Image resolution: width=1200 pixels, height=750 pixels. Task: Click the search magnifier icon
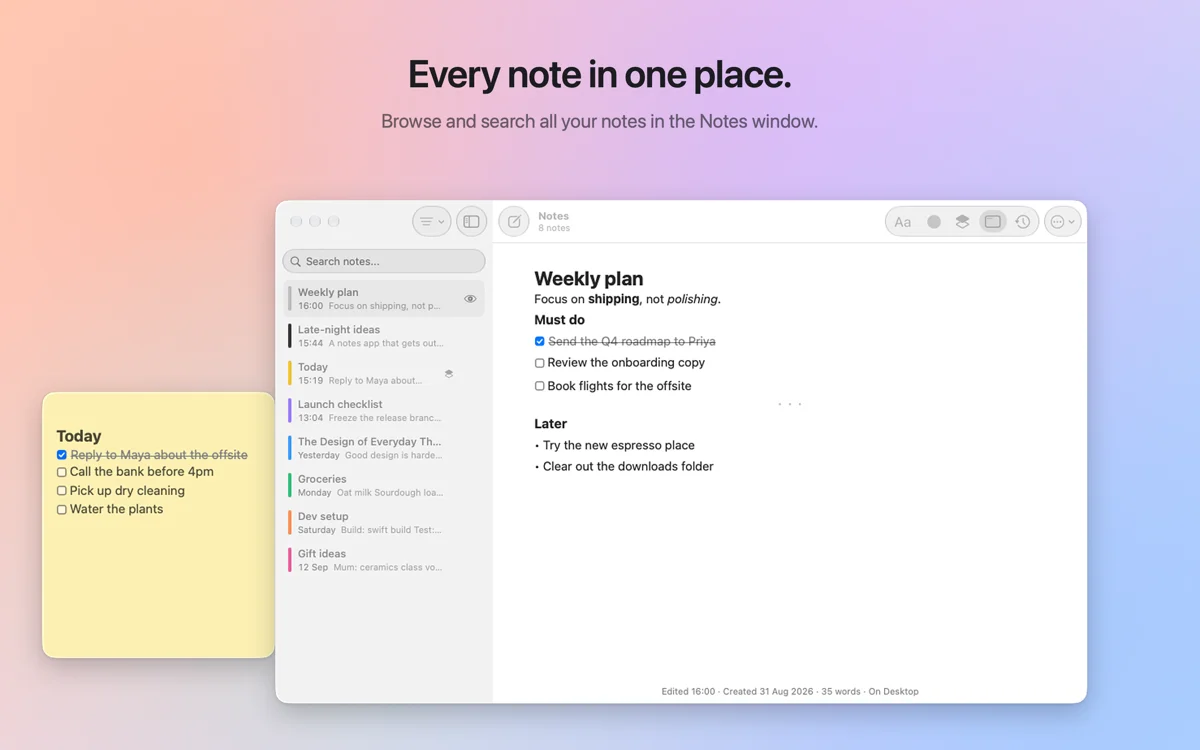click(296, 262)
